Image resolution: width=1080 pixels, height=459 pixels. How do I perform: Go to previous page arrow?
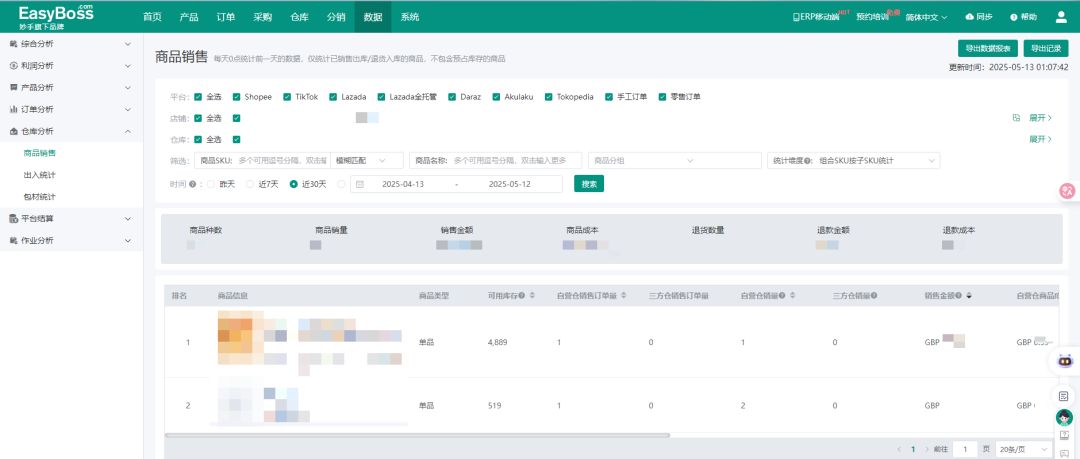pyautogui.click(x=900, y=449)
